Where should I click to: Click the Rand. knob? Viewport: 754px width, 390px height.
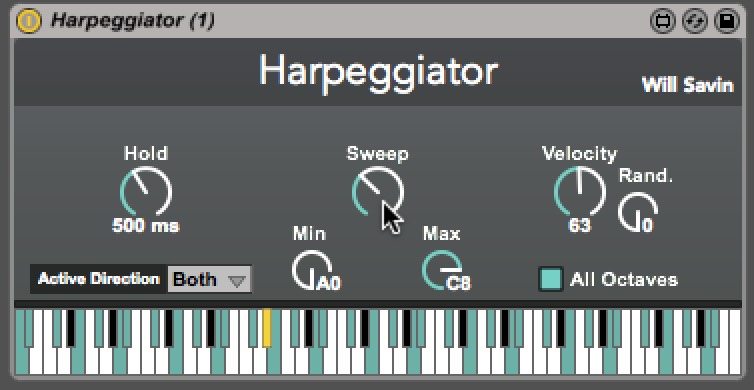pos(637,212)
